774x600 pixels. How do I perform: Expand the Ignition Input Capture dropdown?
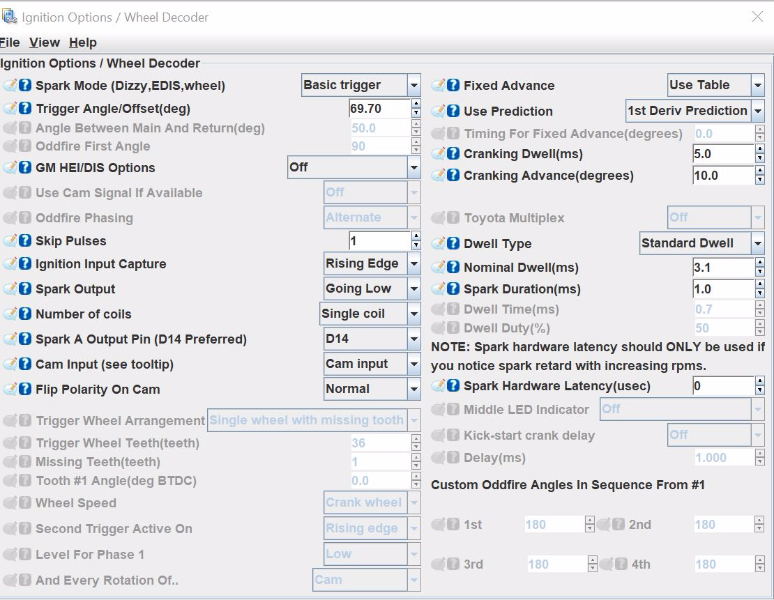coord(413,264)
